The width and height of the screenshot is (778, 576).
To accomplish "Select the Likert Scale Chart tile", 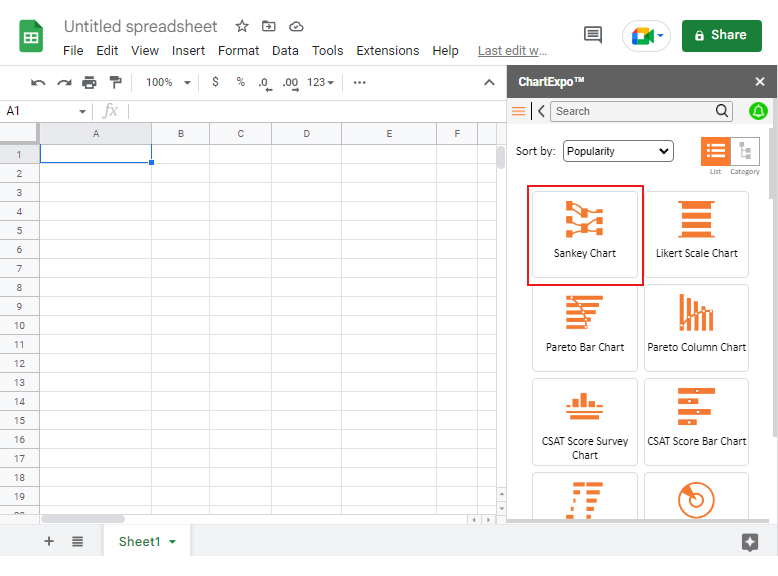I will coord(696,234).
